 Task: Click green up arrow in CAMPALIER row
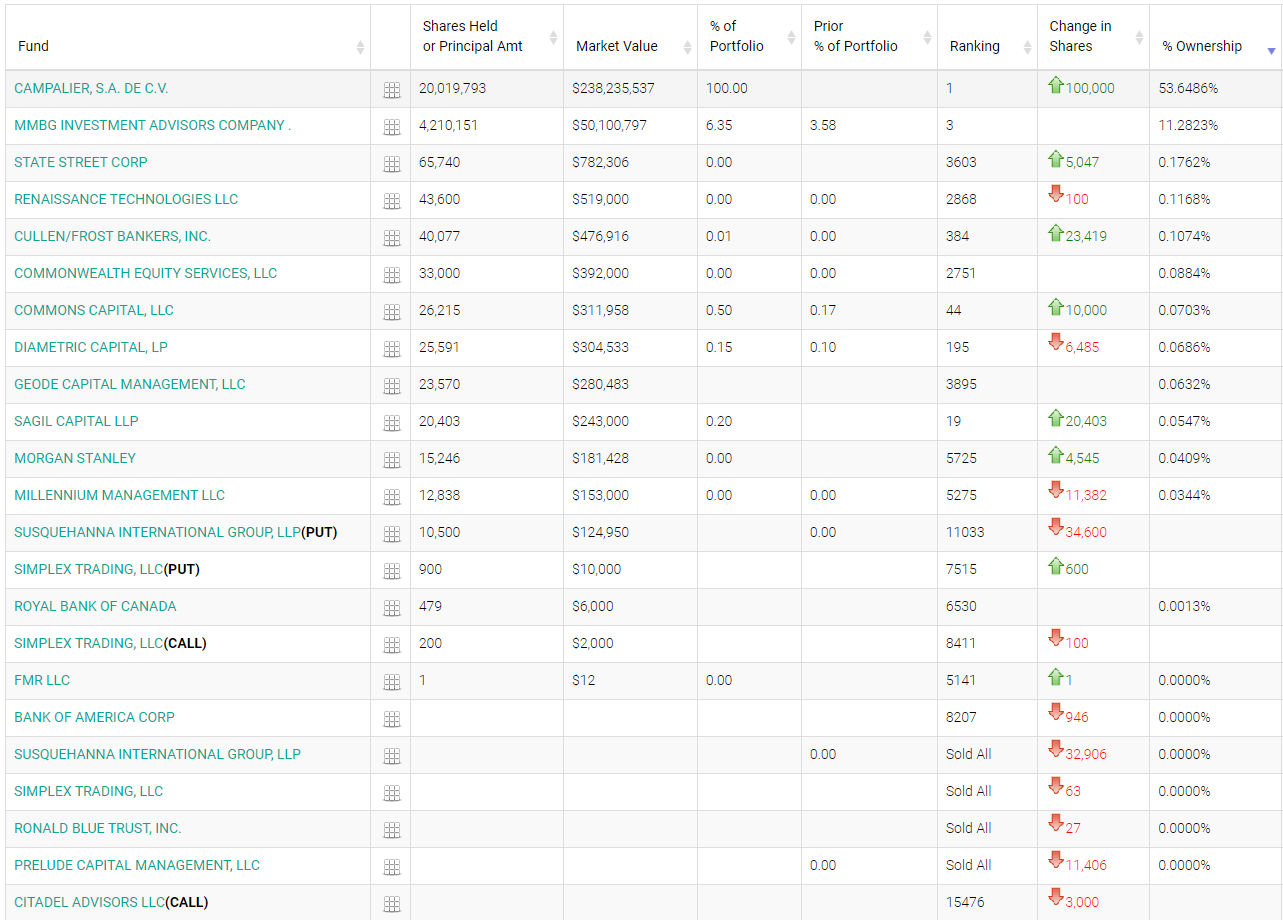pyautogui.click(x=1056, y=85)
